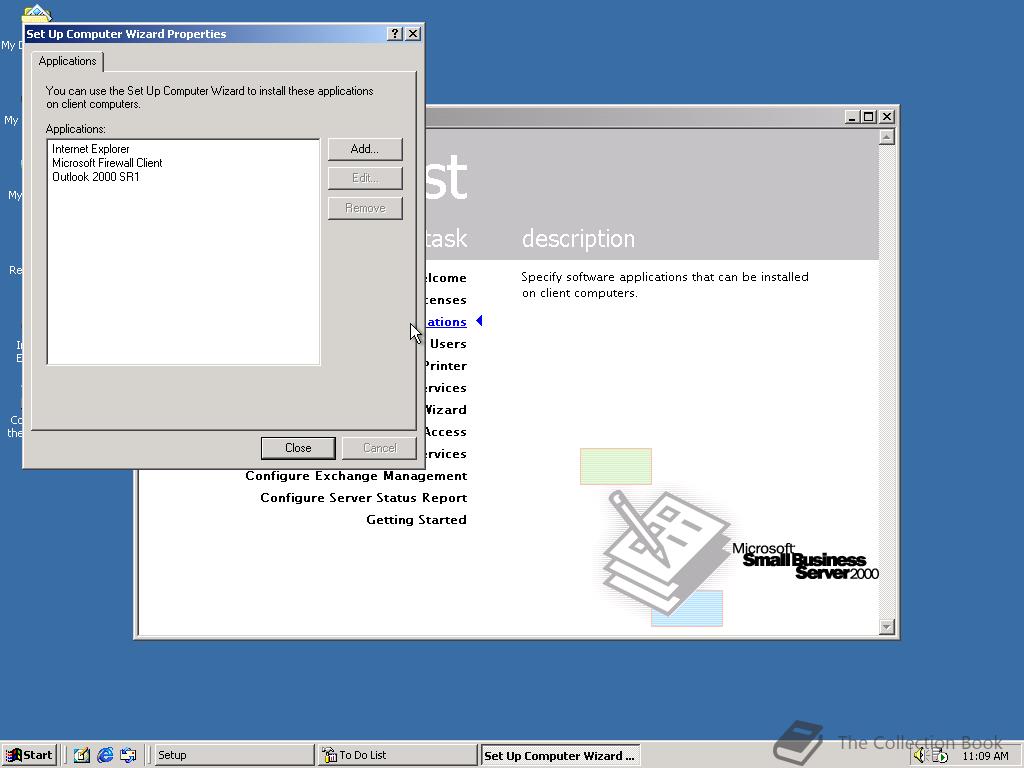The image size is (1024, 768).
Task: Open the Getting Started task
Action: click(x=416, y=520)
